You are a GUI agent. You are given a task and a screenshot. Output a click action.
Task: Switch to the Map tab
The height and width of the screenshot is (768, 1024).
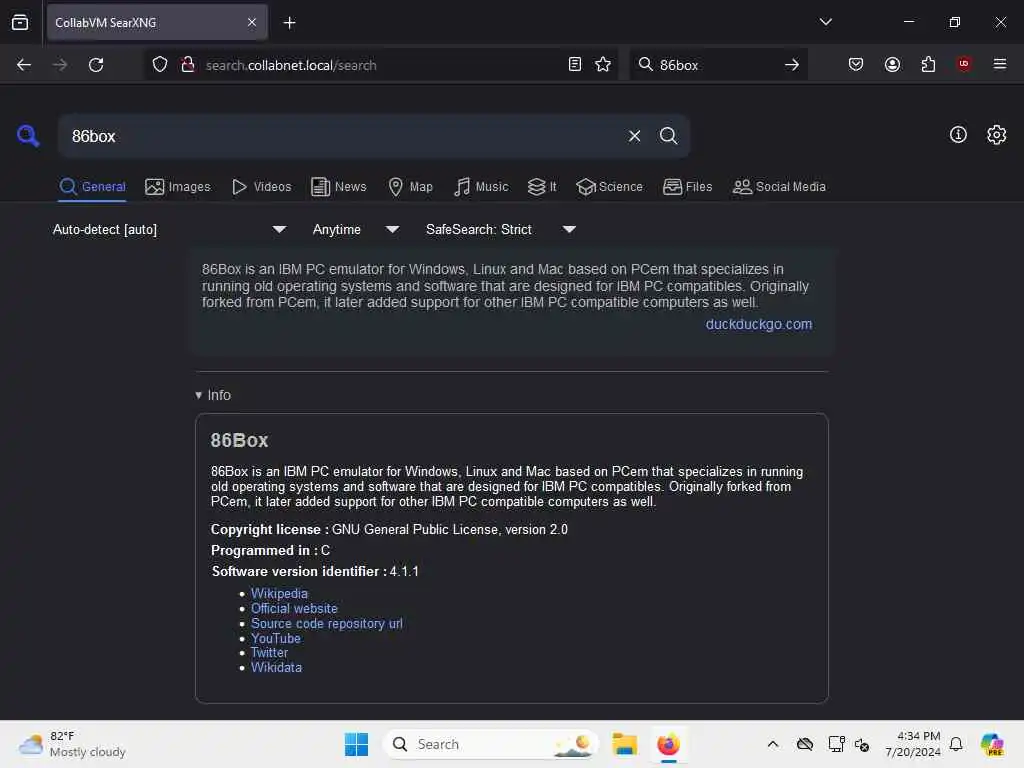pos(410,187)
